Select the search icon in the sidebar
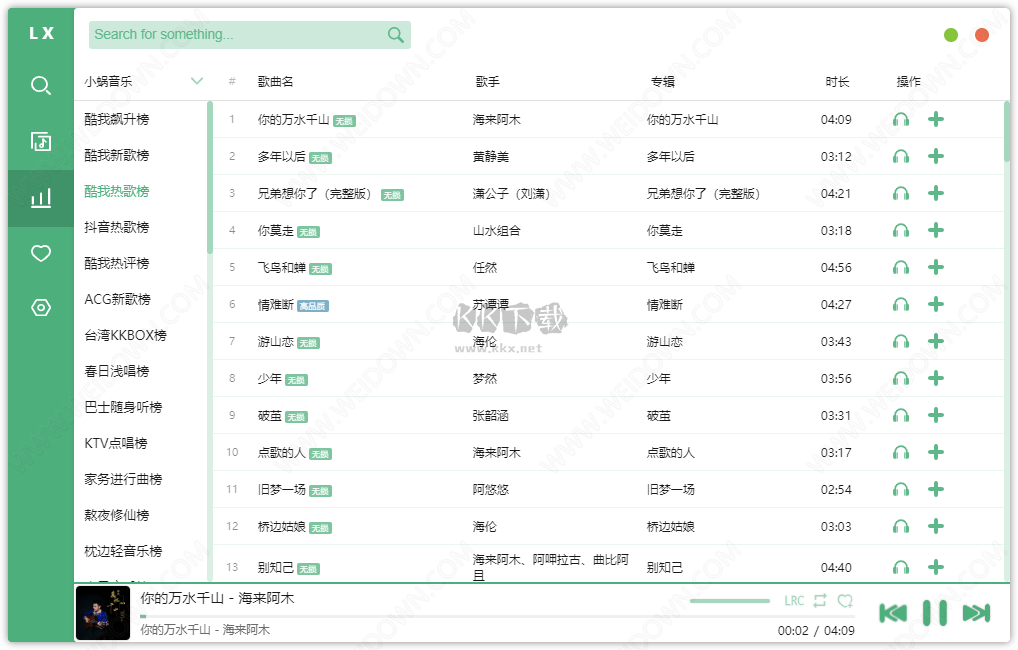The image size is (1018, 650). (x=40, y=86)
